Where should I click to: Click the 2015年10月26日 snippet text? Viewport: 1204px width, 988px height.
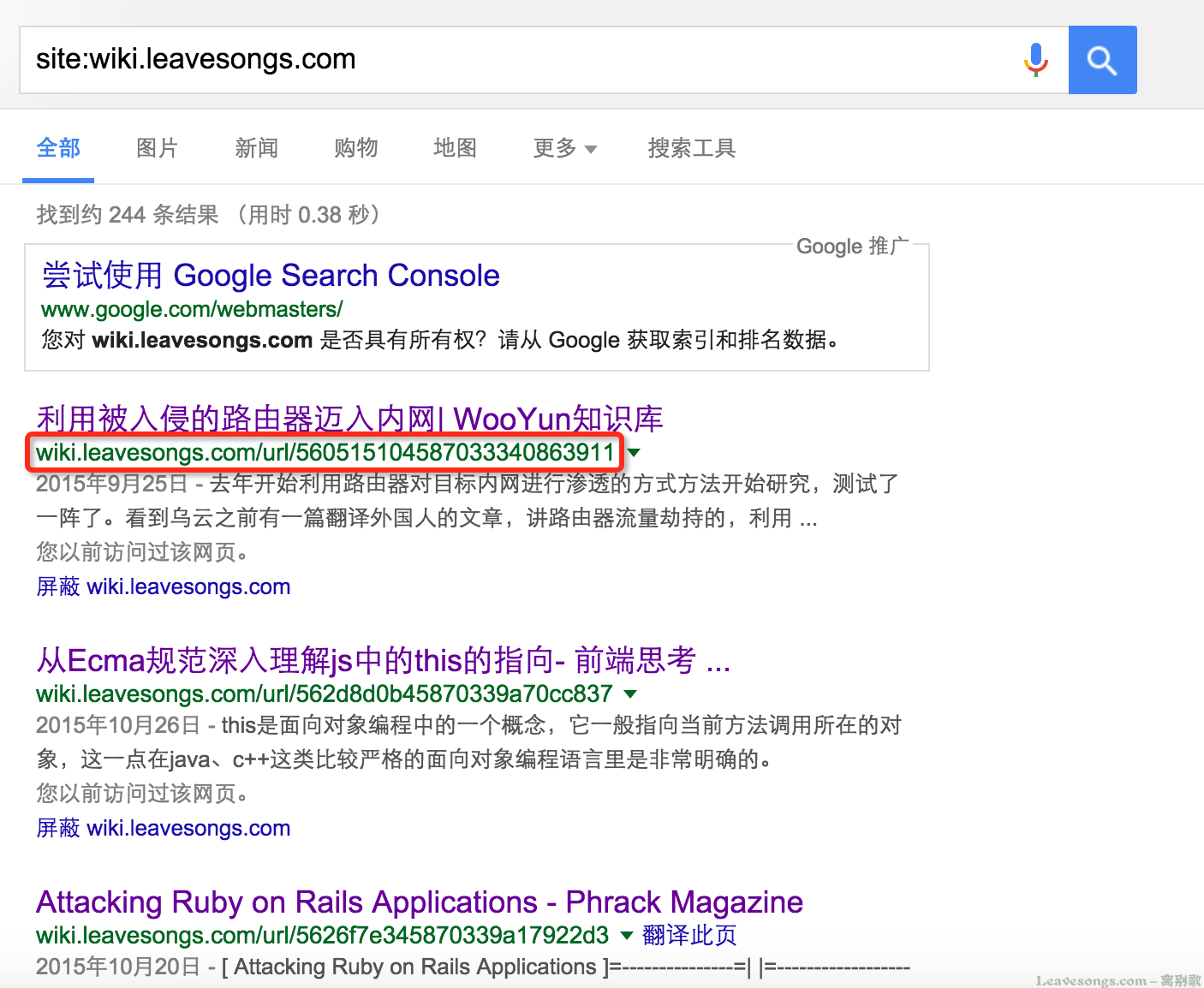click(468, 742)
